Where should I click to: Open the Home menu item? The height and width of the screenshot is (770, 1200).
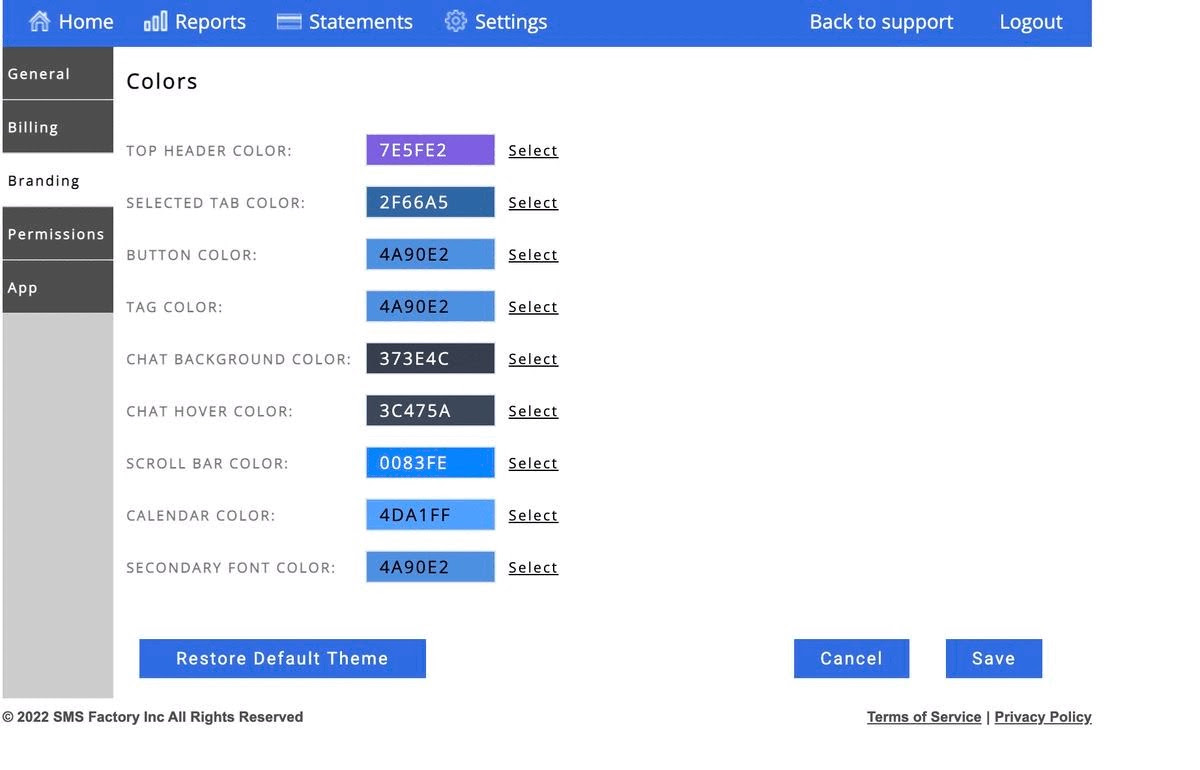pos(71,21)
